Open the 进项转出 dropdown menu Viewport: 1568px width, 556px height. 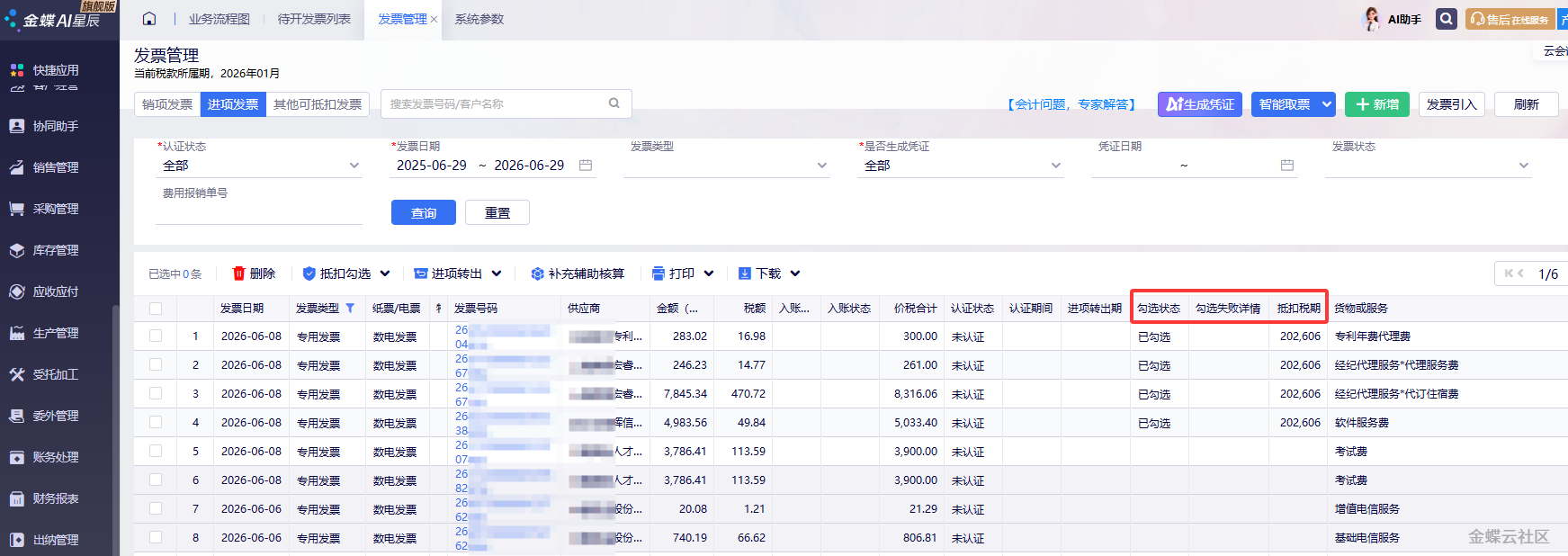click(497, 274)
